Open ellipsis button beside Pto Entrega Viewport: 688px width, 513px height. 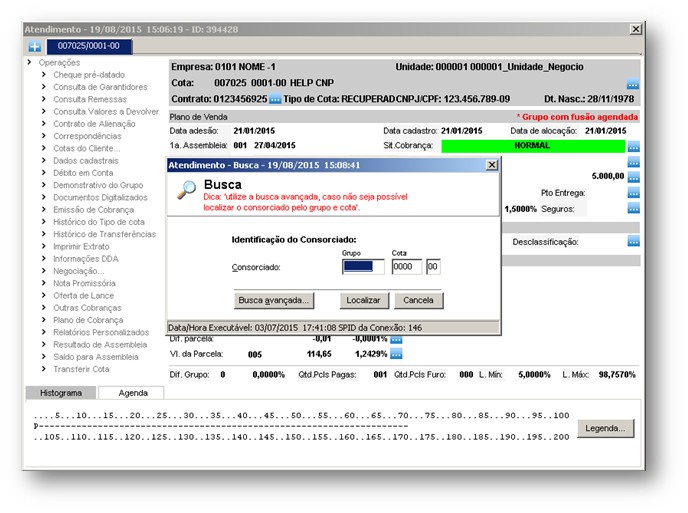point(634,193)
